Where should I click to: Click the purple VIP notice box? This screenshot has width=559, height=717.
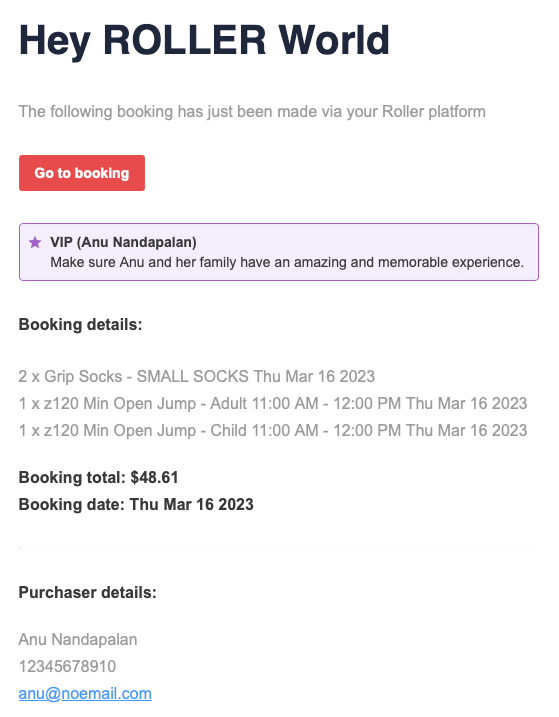pos(279,252)
